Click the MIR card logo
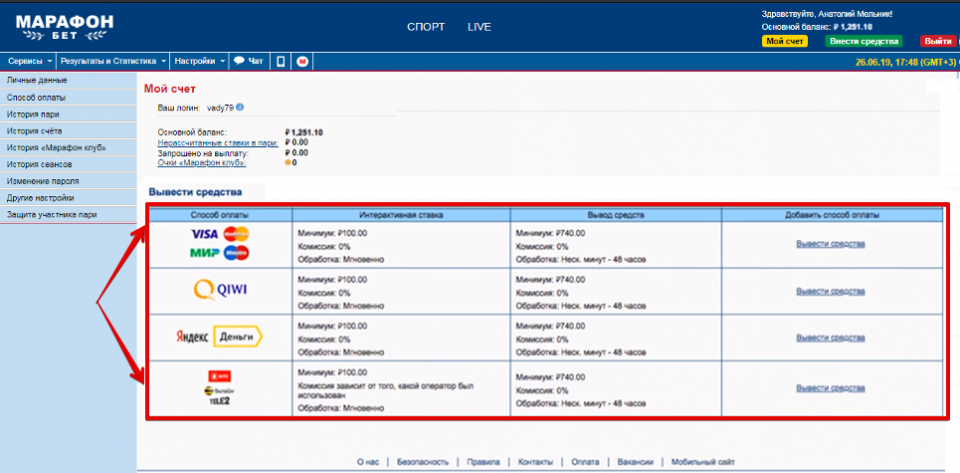Screen dimensions: 960x473 [204, 253]
